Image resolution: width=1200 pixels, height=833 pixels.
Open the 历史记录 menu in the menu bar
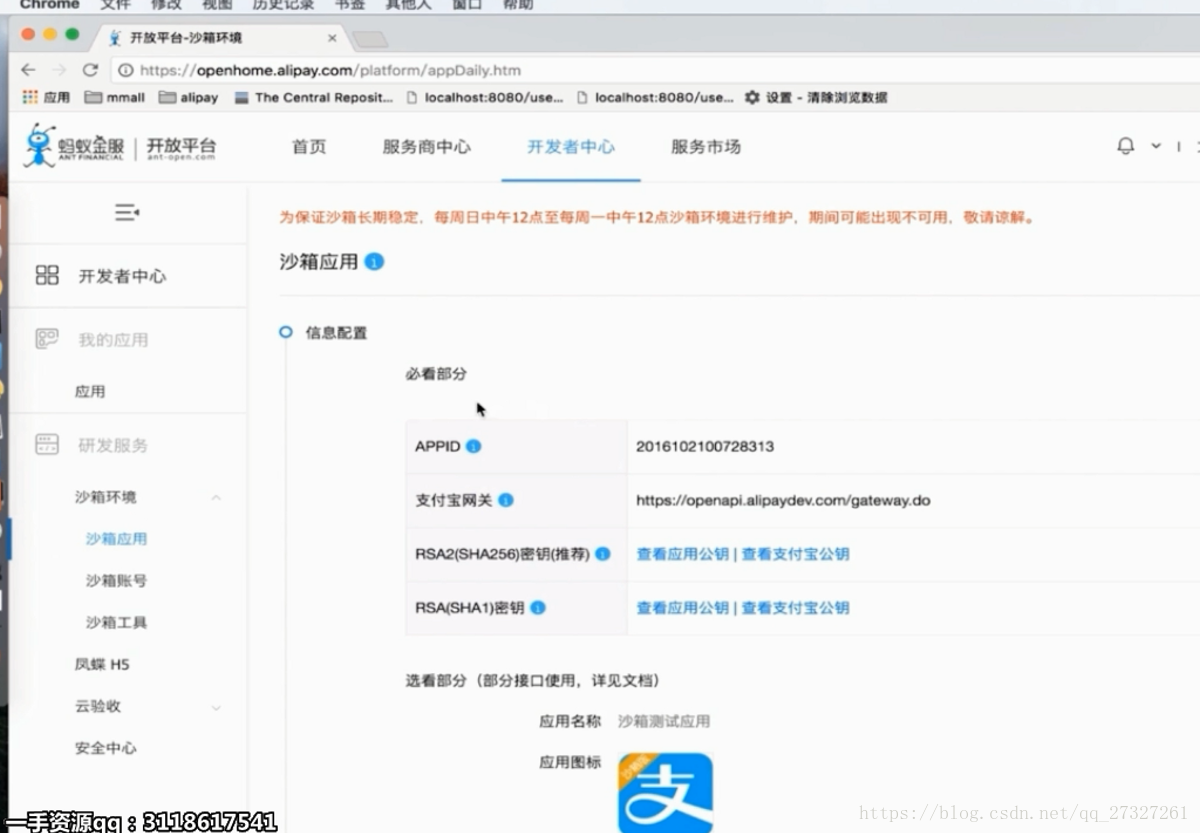tap(281, 5)
